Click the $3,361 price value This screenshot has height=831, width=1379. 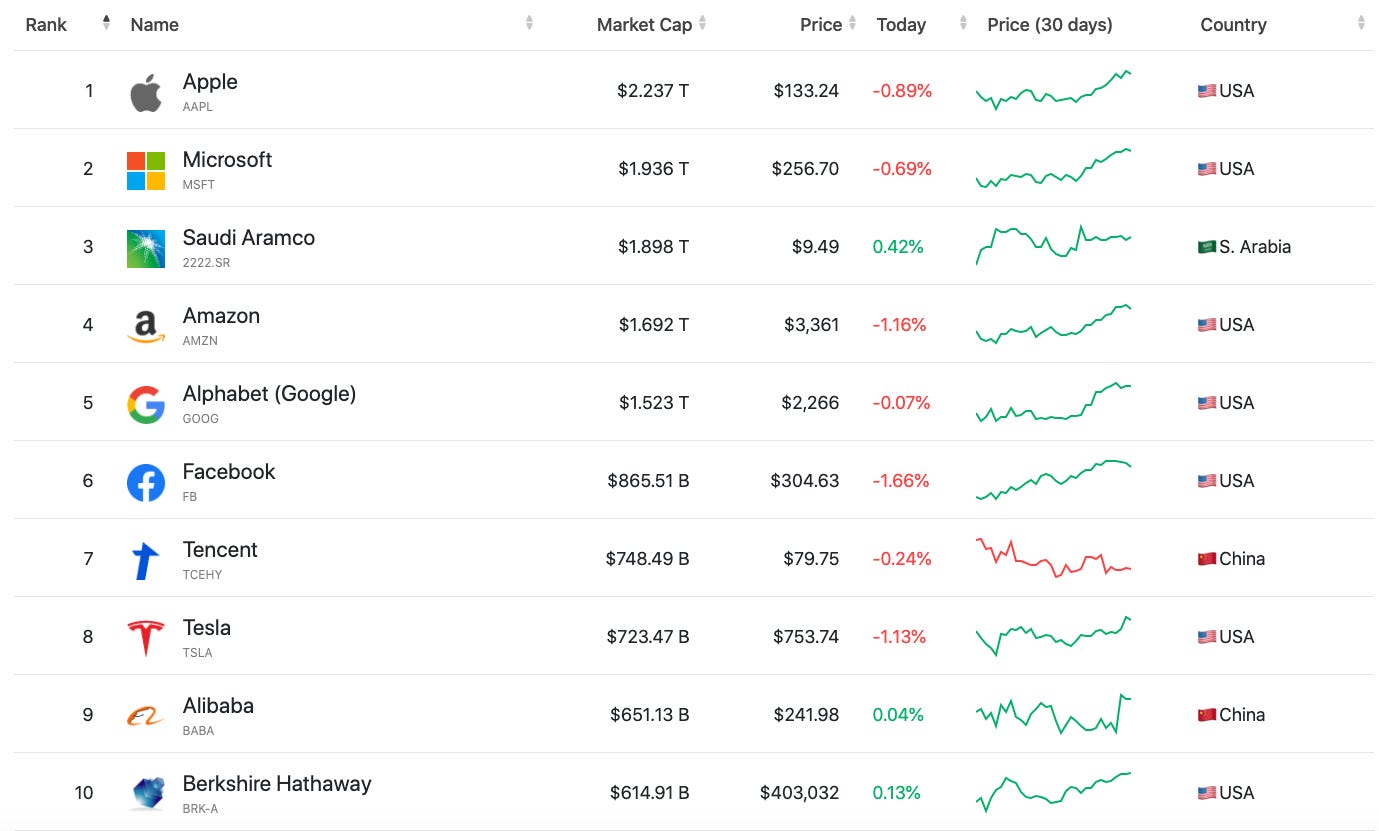(x=811, y=325)
